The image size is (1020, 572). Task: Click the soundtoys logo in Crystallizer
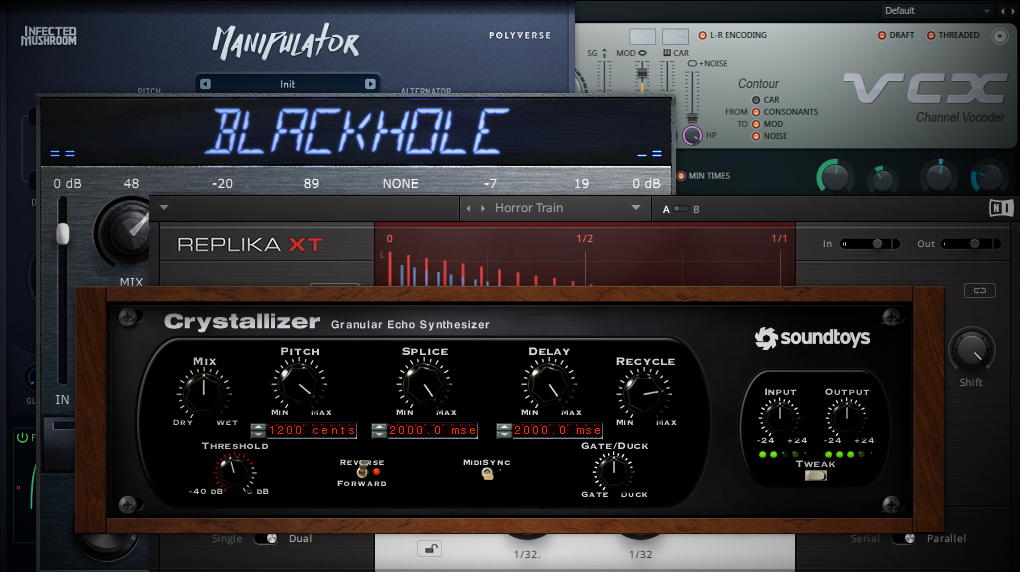[812, 337]
